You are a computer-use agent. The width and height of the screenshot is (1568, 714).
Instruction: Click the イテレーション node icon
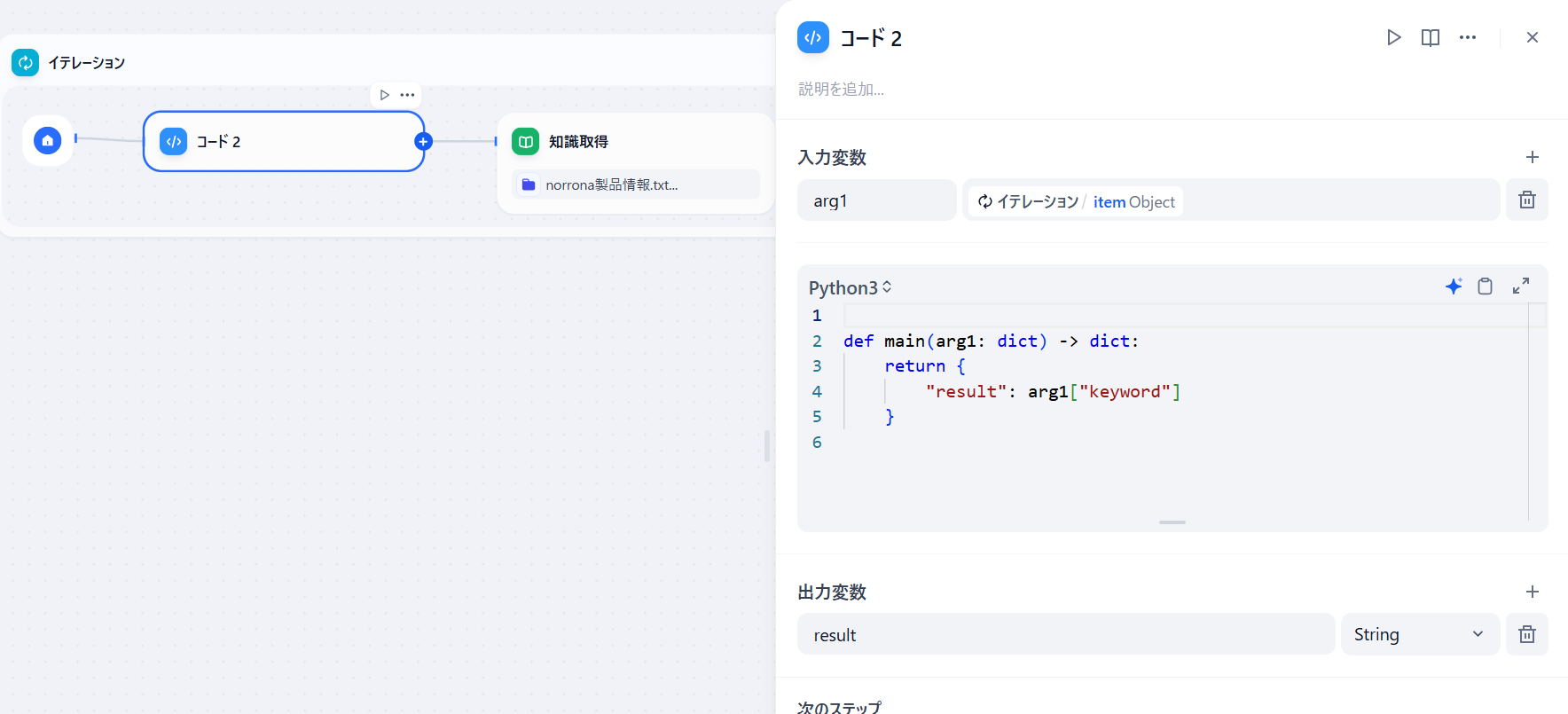pos(25,62)
